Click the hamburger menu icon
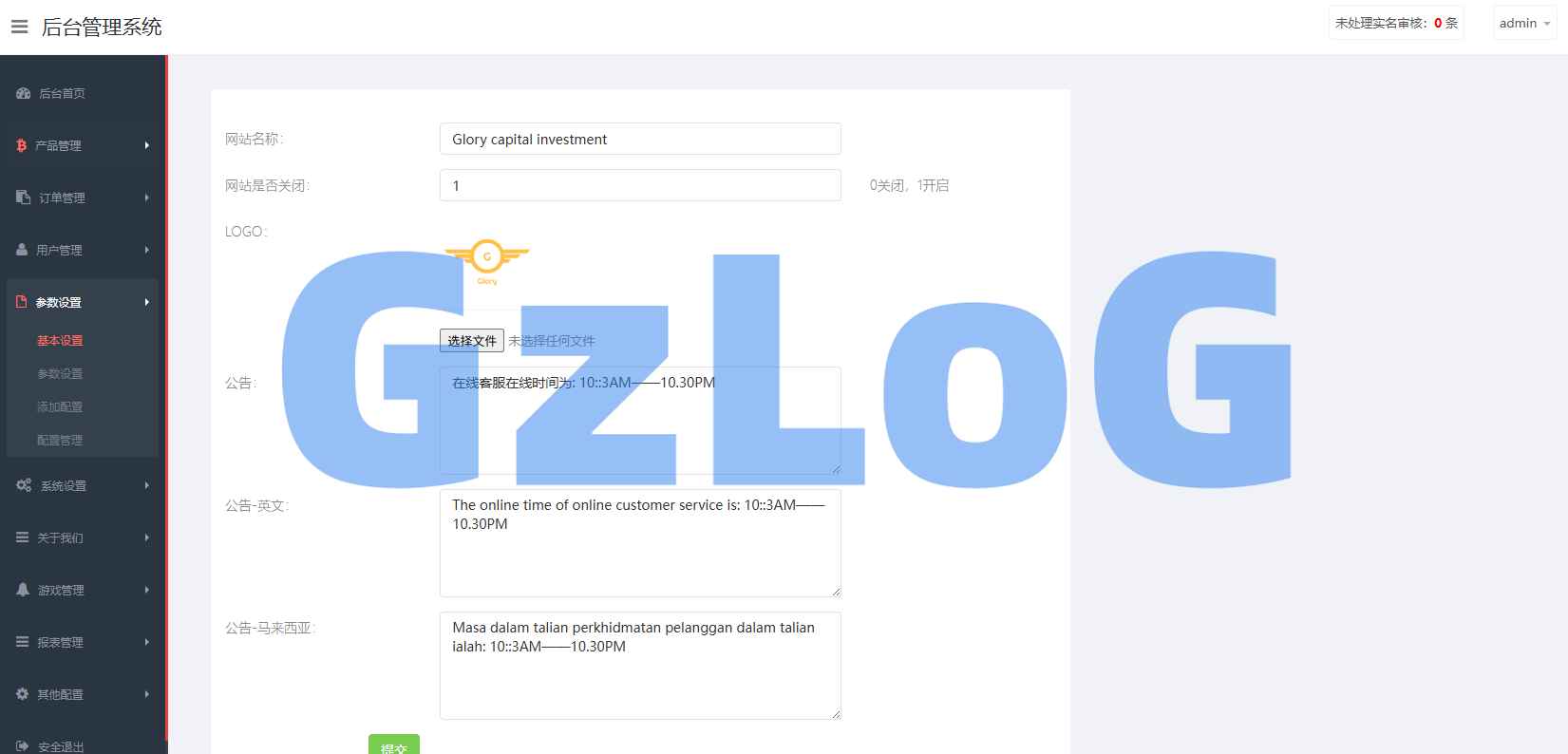Image resolution: width=1568 pixels, height=754 pixels. (19, 27)
